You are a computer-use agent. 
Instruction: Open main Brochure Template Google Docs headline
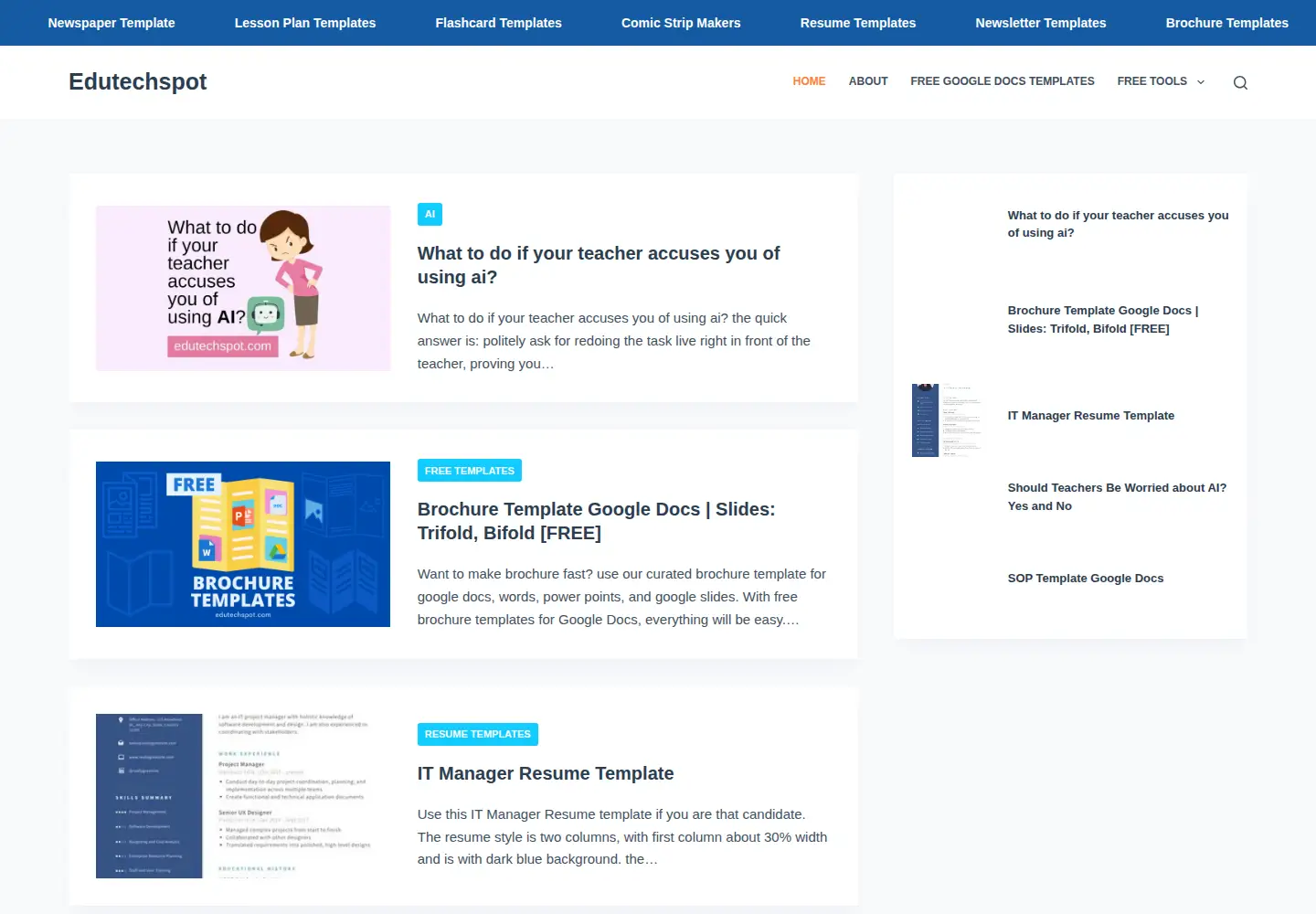pos(596,521)
